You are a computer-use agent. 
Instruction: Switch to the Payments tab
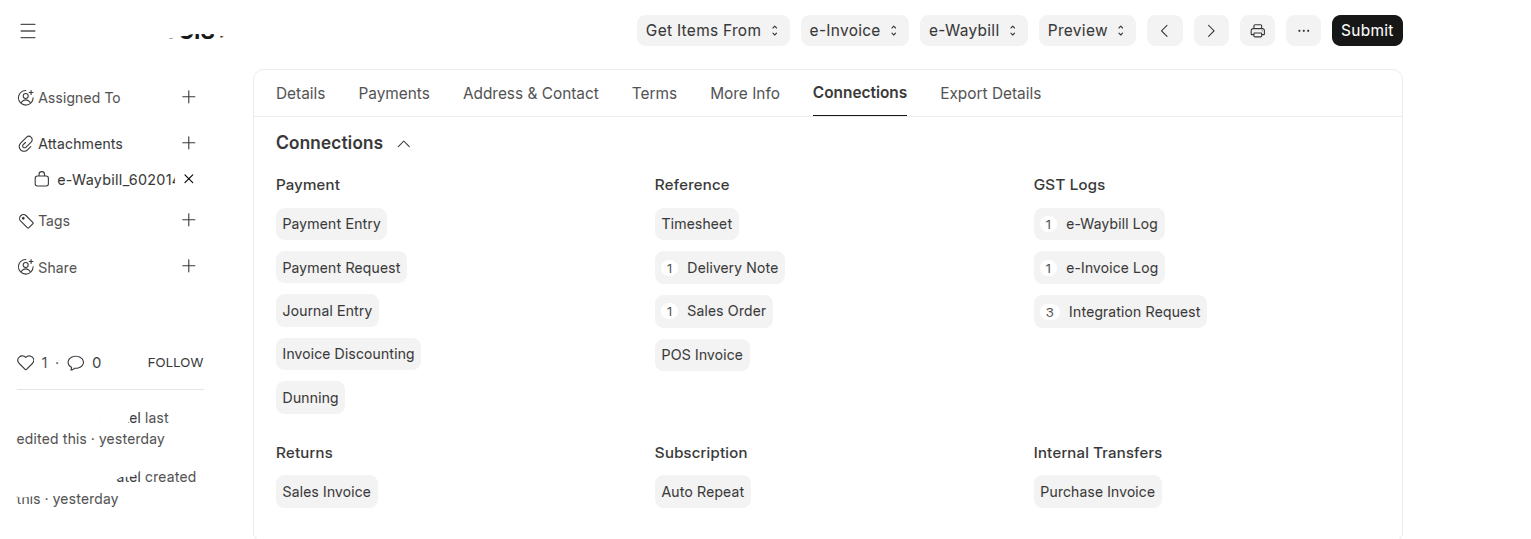(x=394, y=93)
